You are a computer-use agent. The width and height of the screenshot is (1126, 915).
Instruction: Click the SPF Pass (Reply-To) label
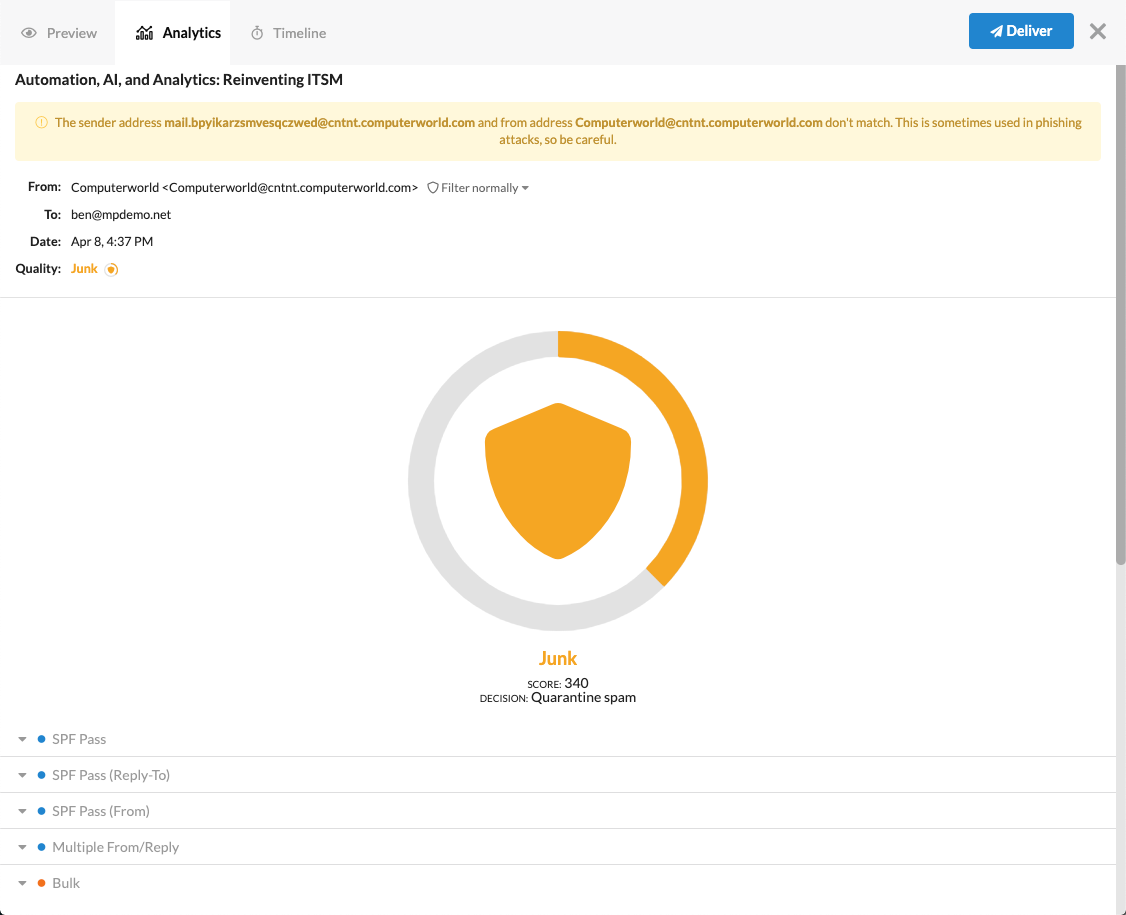point(104,775)
